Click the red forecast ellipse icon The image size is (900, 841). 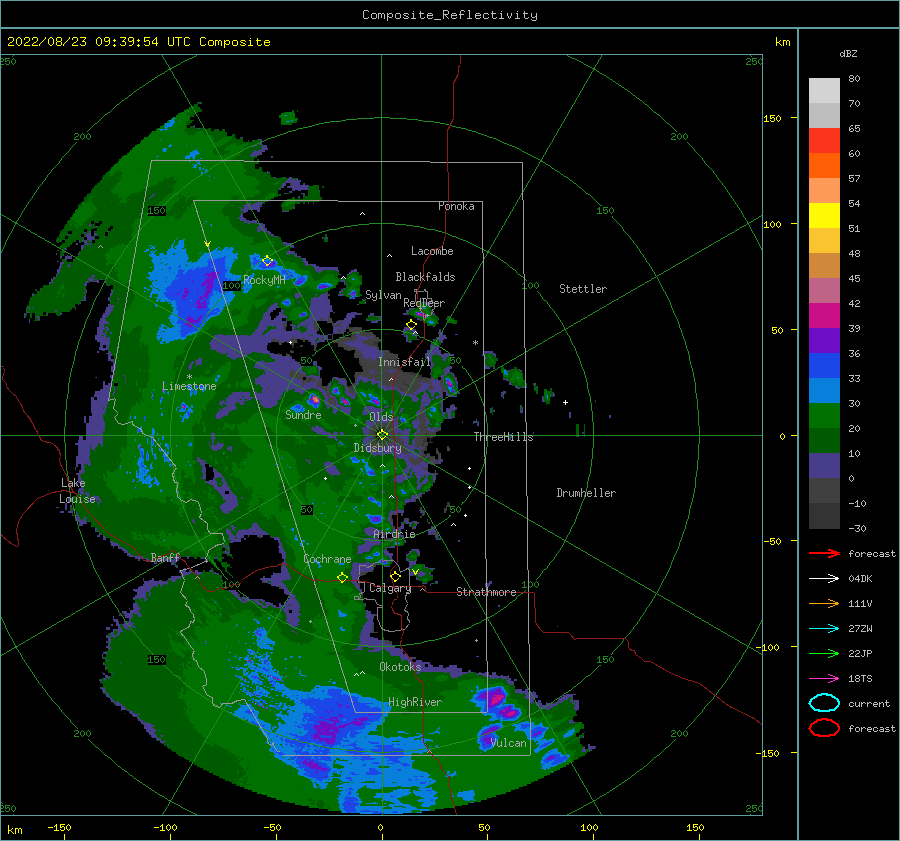pos(824,728)
